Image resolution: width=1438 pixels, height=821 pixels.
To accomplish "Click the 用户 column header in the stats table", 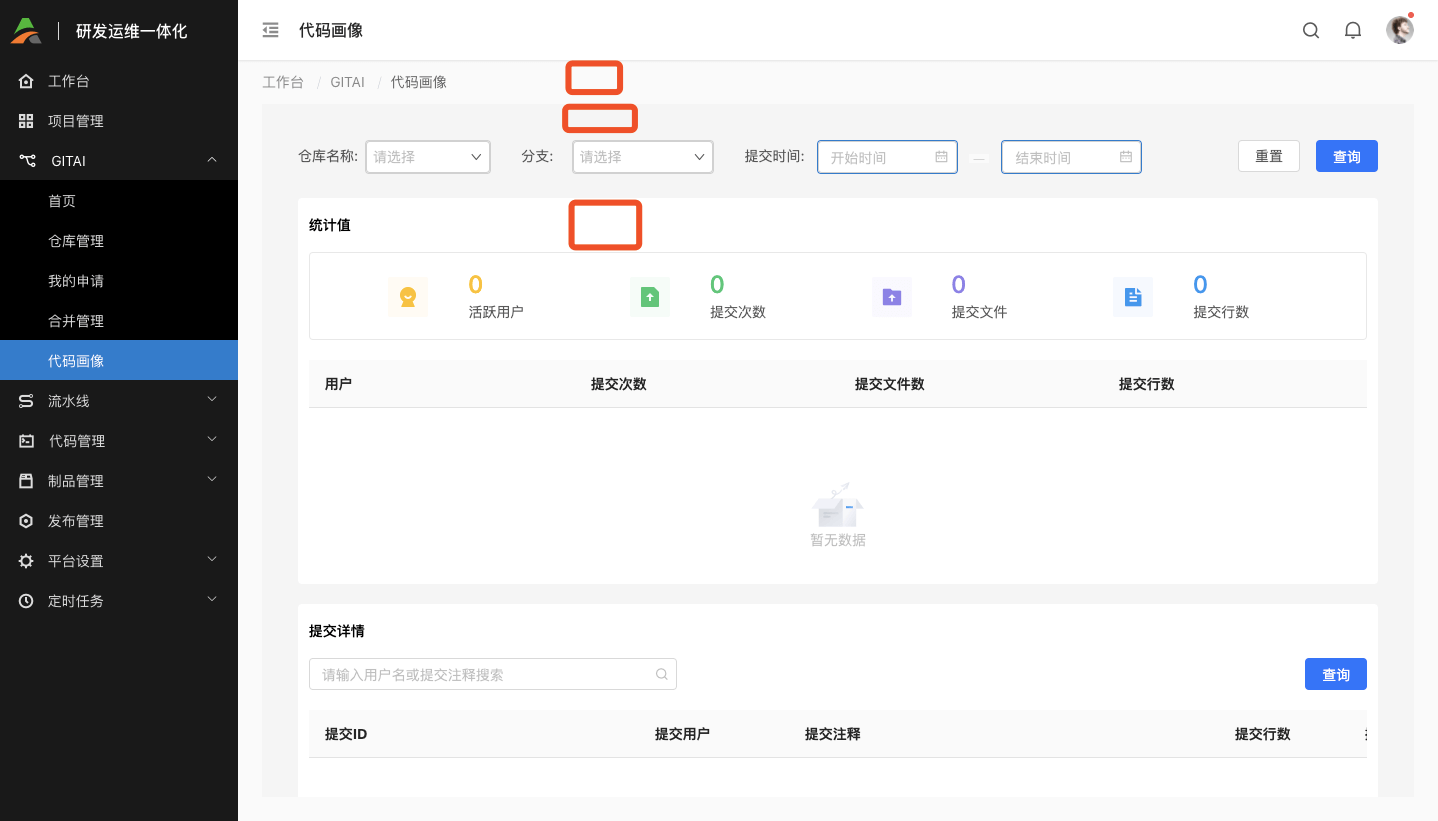I will (338, 384).
